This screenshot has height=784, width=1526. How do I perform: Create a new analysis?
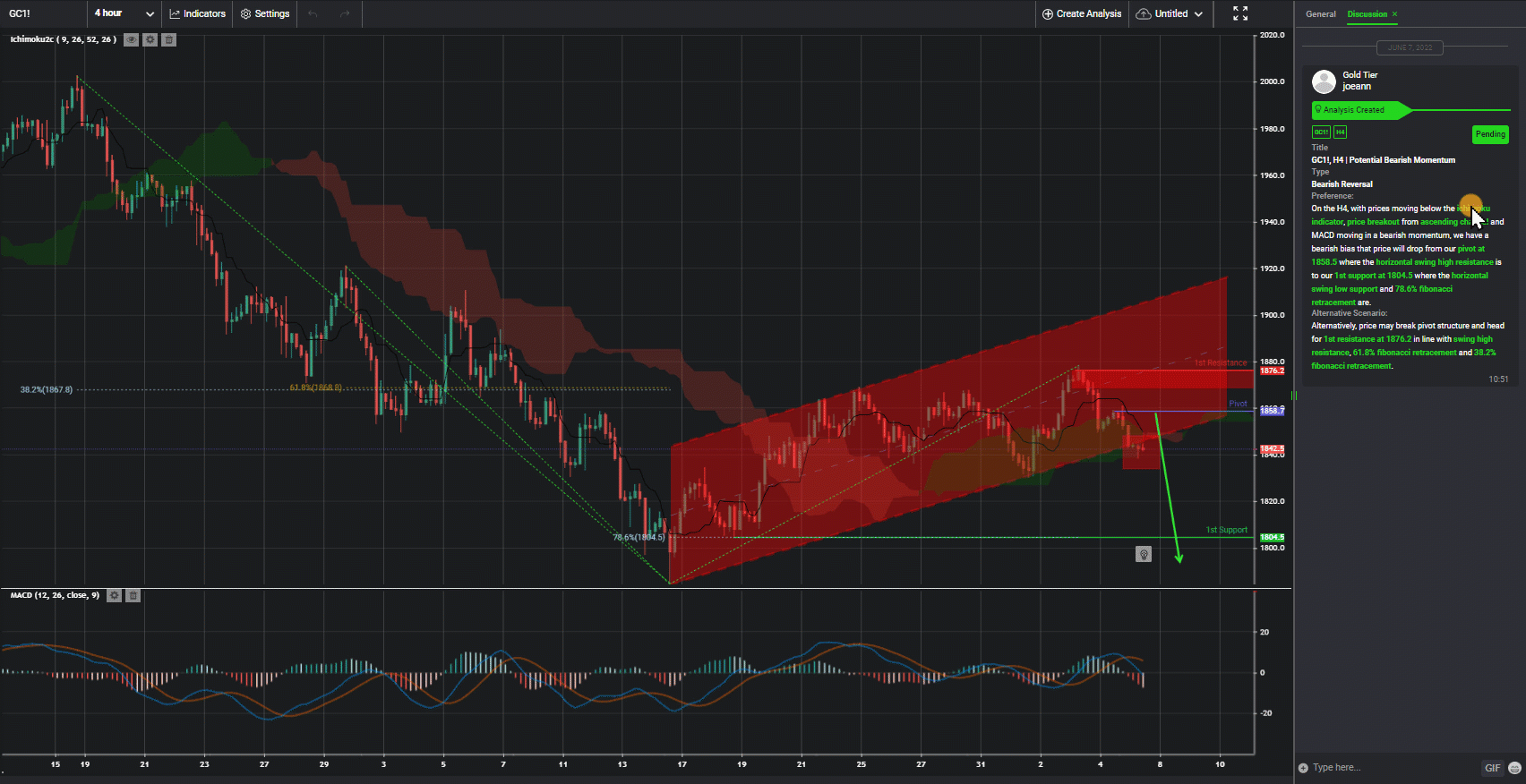pyautogui.click(x=1082, y=13)
